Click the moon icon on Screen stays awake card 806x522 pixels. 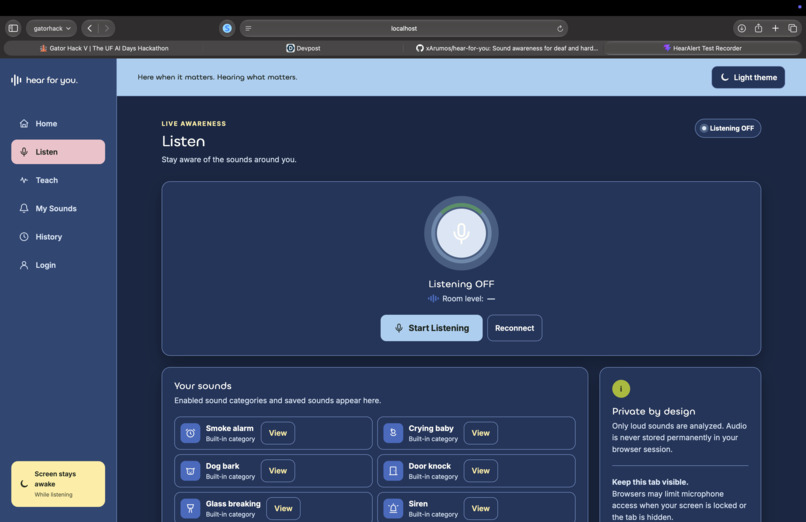(x=24, y=483)
